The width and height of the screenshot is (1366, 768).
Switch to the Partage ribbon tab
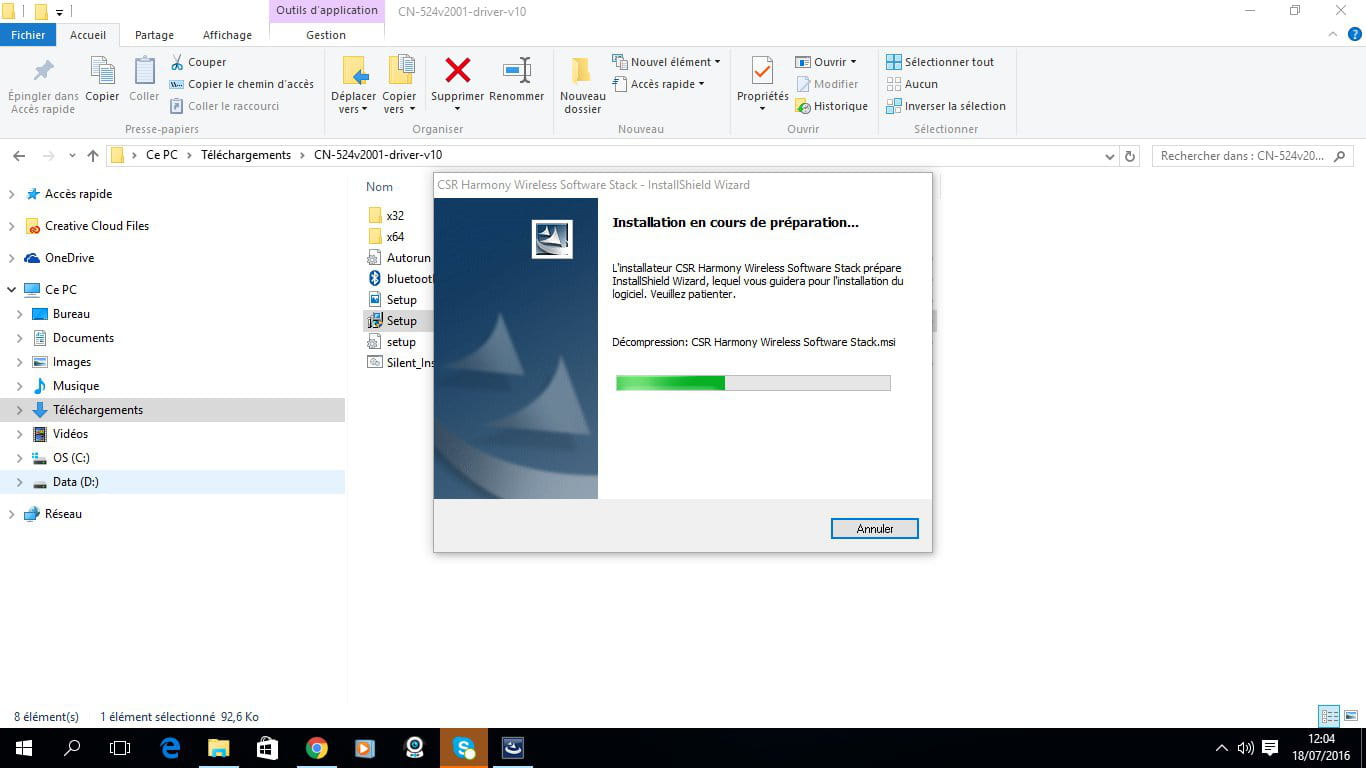pos(154,35)
